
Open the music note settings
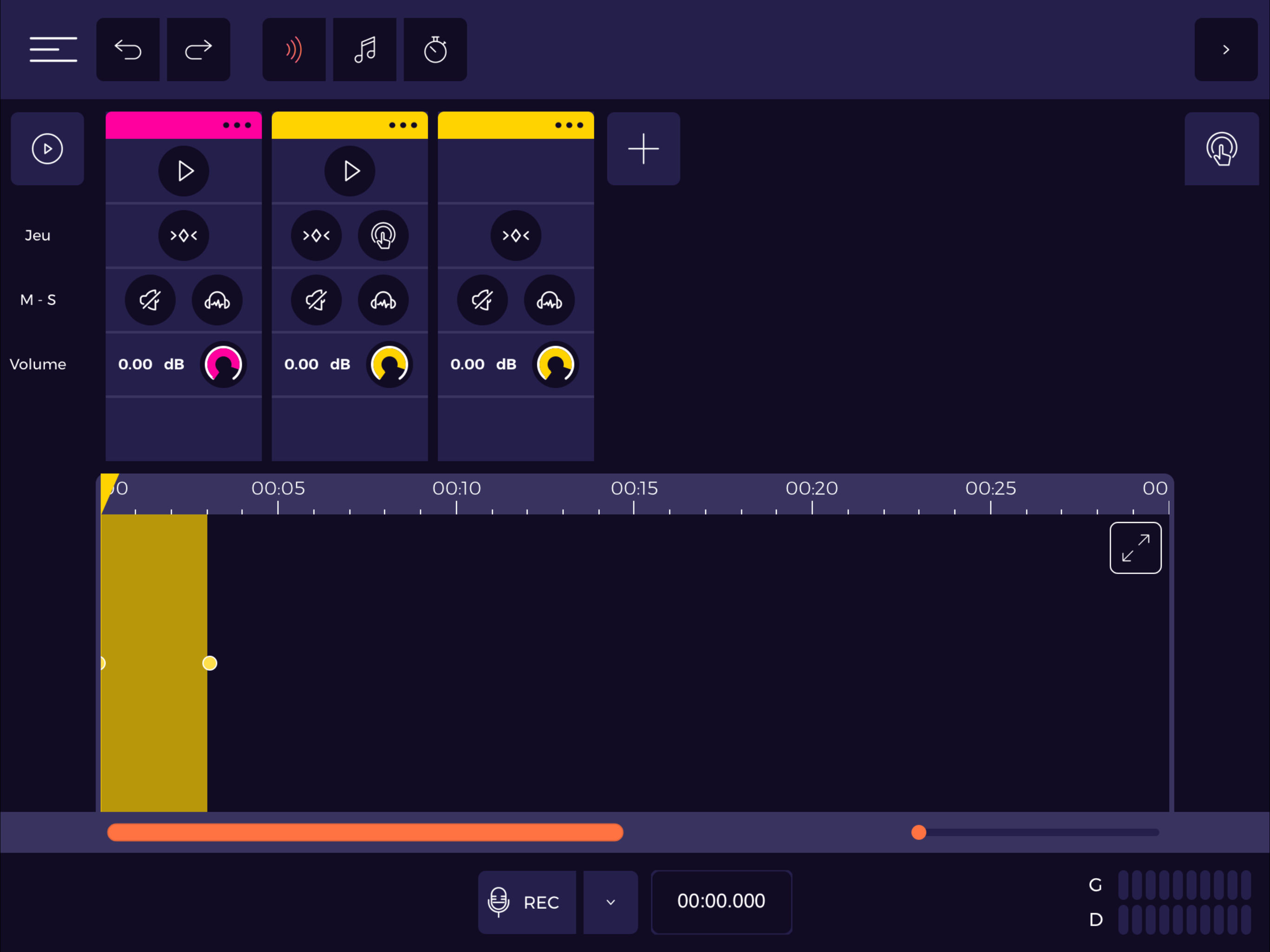click(x=364, y=49)
